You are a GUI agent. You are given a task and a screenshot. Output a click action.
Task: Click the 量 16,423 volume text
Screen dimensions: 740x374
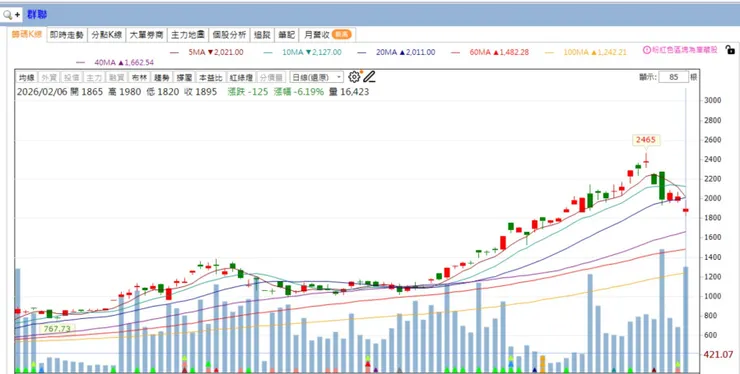(x=349, y=92)
